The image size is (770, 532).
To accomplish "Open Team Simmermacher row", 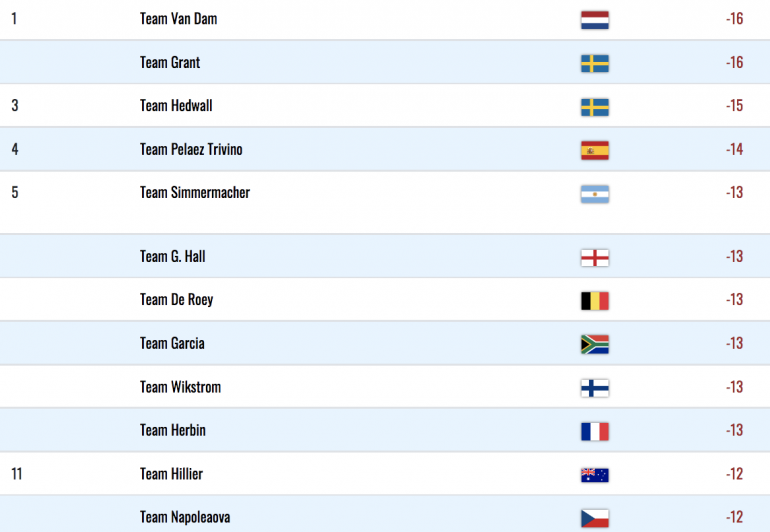I will tap(385, 202).
